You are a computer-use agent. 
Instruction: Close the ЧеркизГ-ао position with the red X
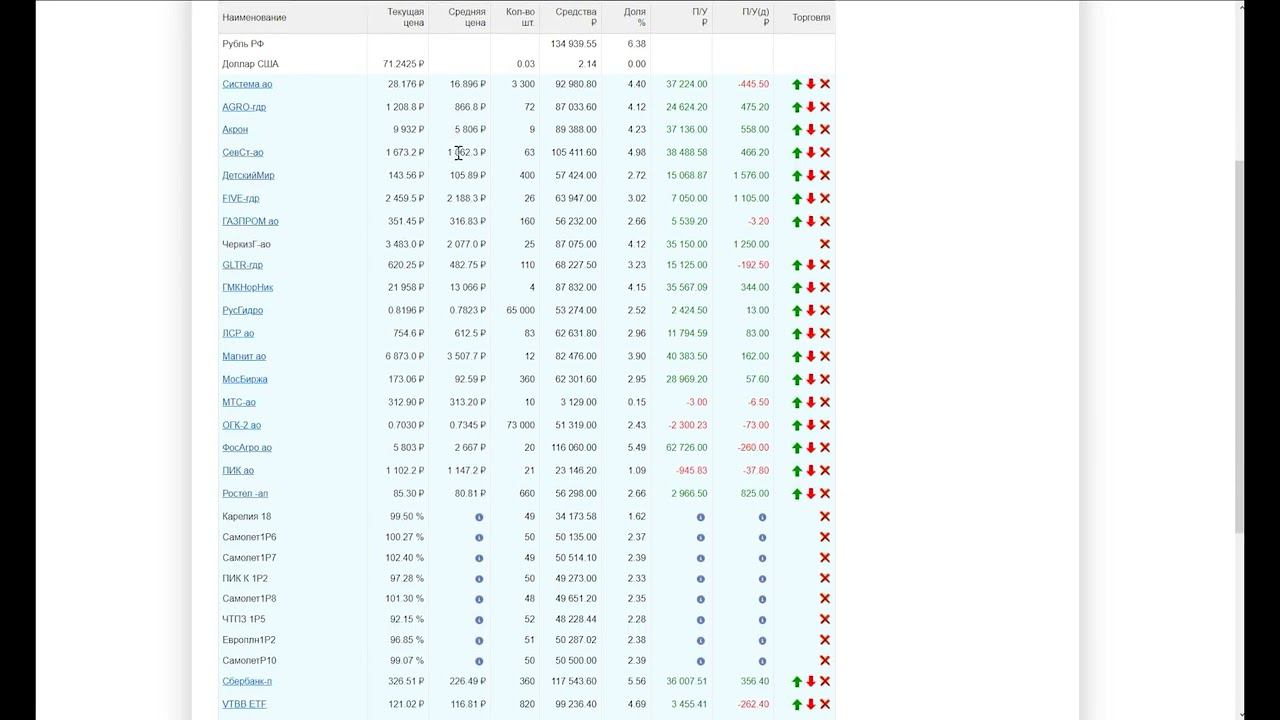click(825, 244)
